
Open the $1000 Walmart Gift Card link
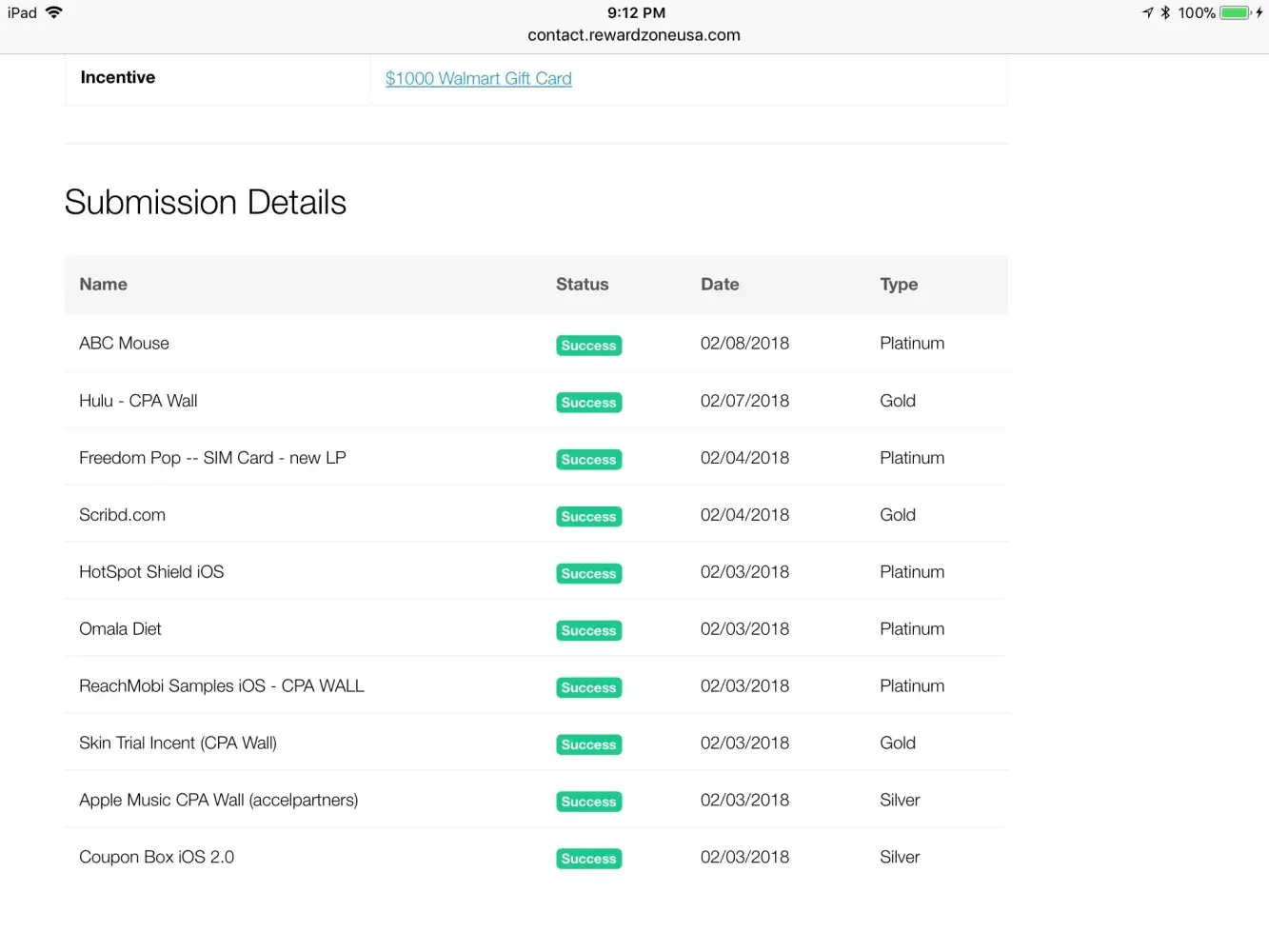pos(478,79)
